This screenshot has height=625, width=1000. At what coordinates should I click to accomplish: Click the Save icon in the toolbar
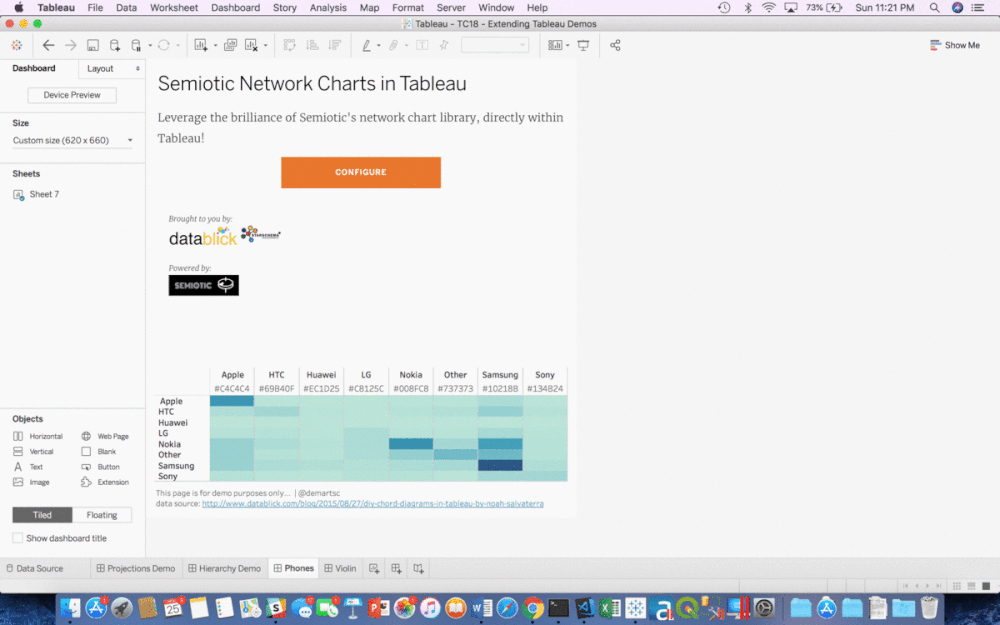pyautogui.click(x=93, y=45)
